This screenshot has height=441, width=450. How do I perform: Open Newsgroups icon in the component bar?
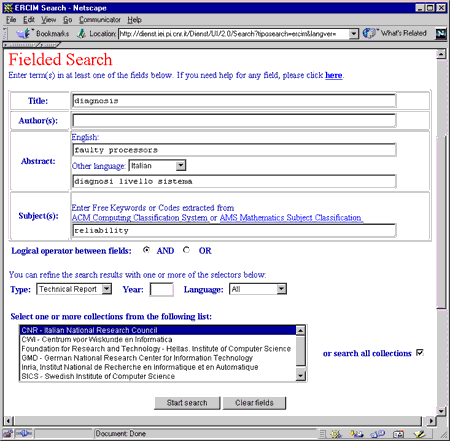pyautogui.click(x=378, y=434)
